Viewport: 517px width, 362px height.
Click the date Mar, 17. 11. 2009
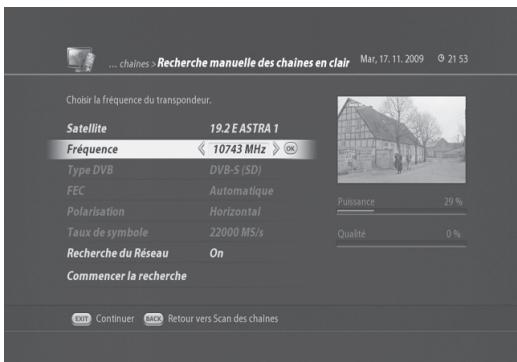(392, 59)
